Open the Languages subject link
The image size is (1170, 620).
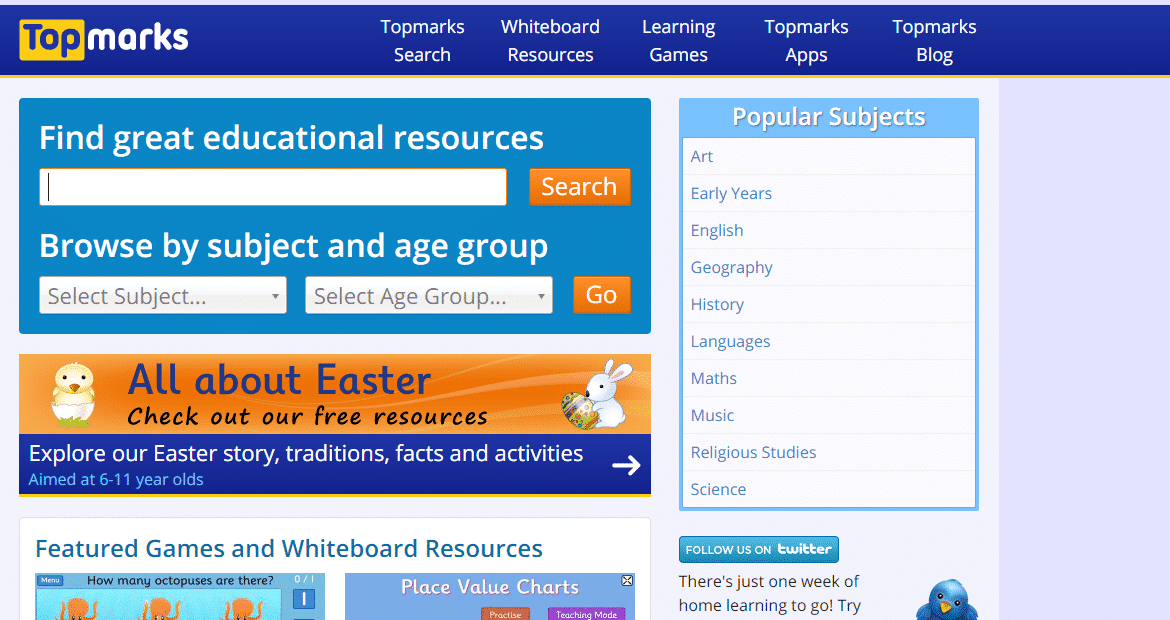tap(829, 342)
